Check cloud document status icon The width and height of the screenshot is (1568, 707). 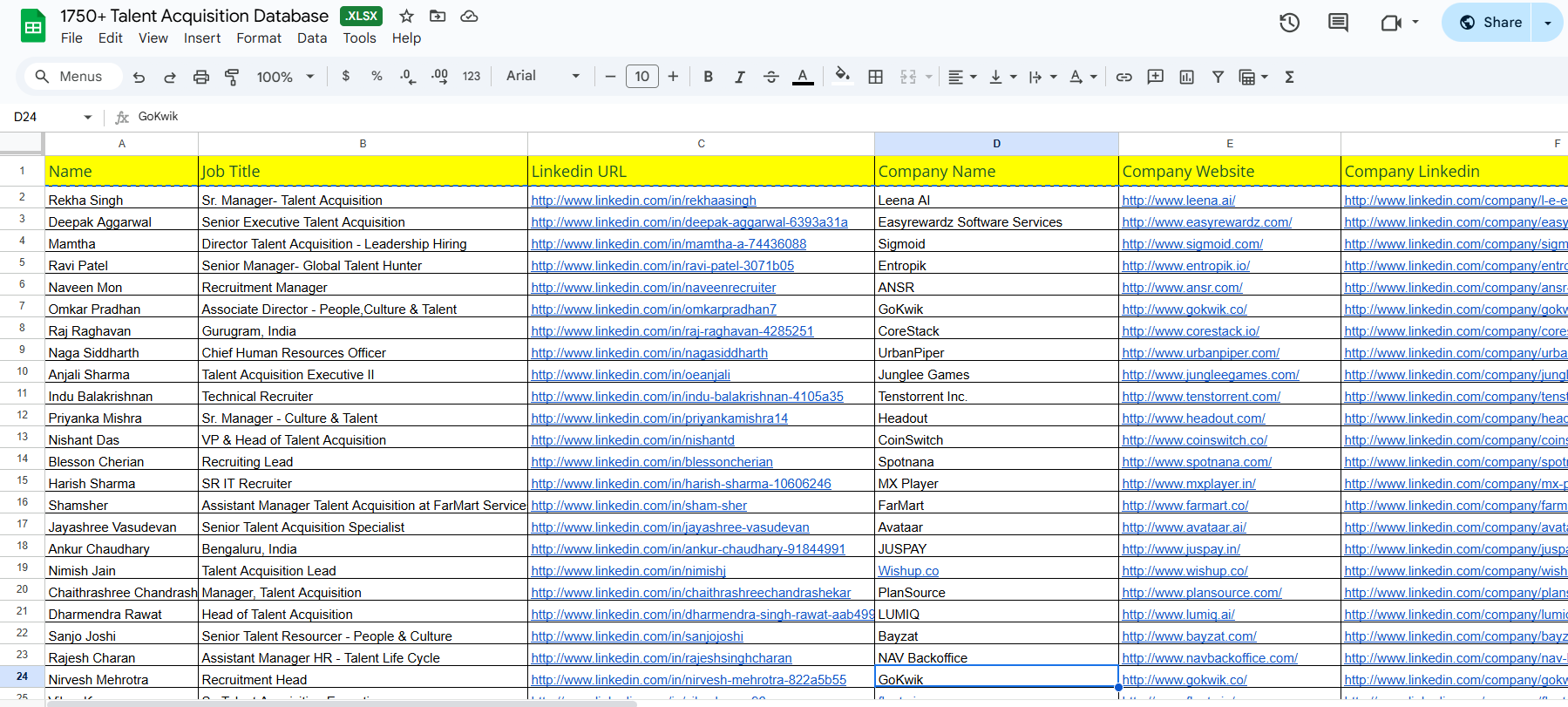point(469,16)
